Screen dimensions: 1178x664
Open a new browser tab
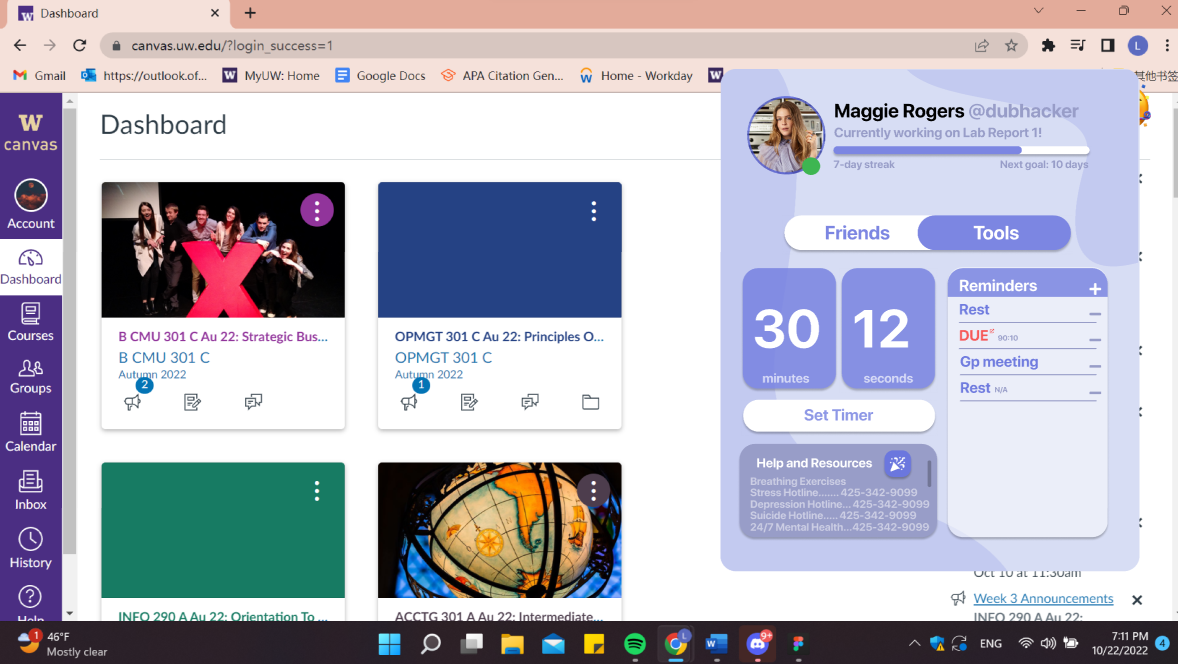point(250,13)
